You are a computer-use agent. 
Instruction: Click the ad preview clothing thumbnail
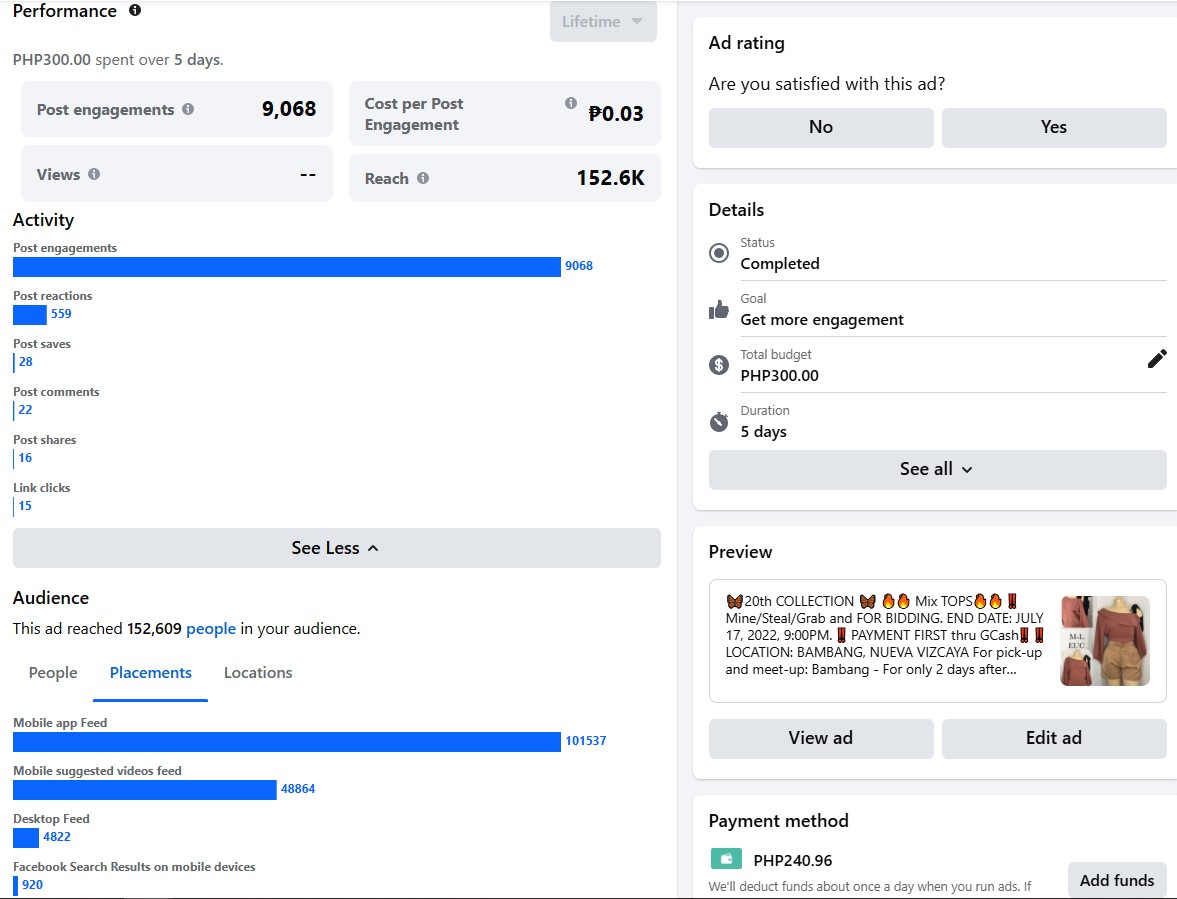coord(1105,641)
